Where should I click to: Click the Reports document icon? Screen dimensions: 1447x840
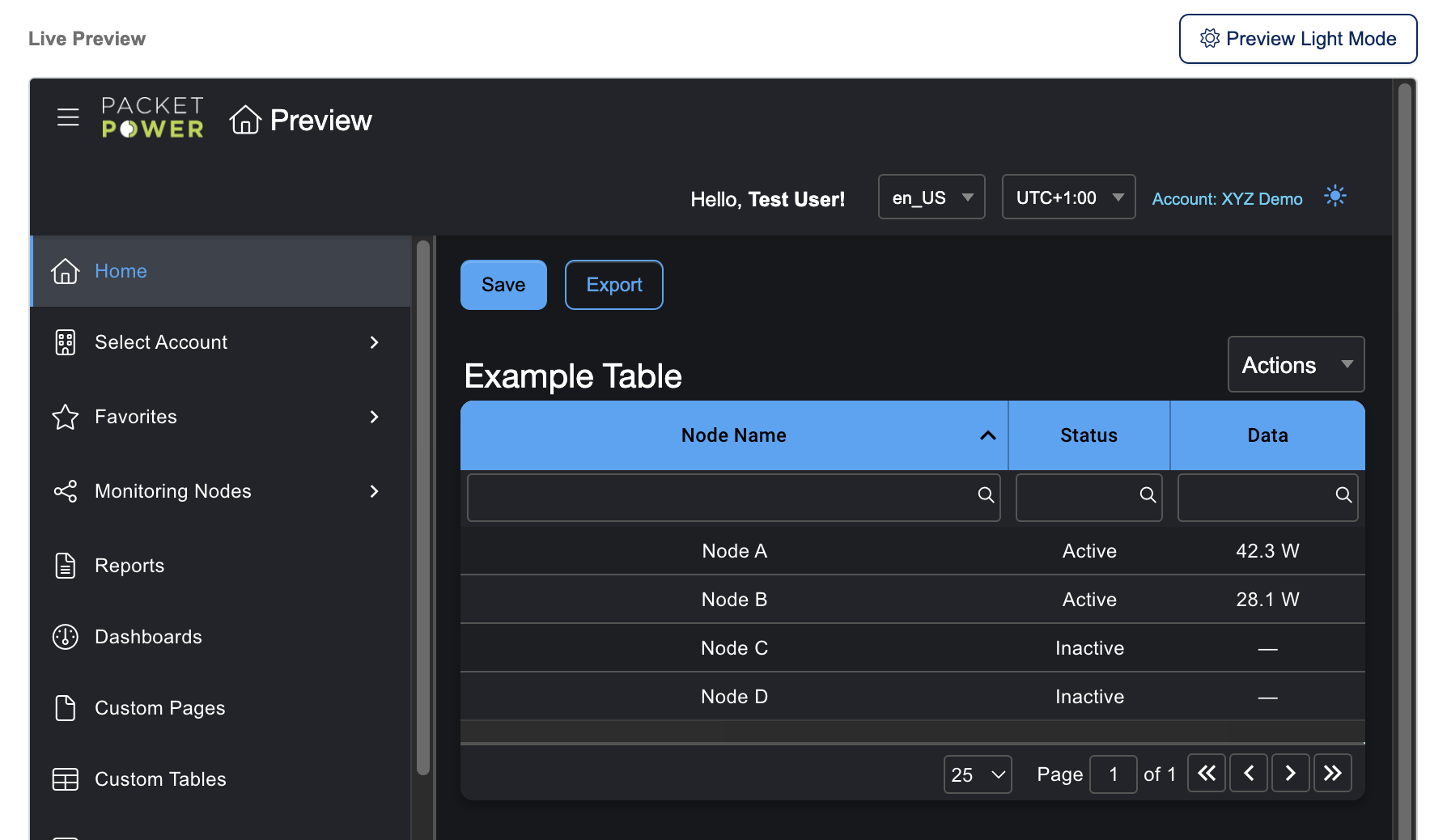(66, 566)
